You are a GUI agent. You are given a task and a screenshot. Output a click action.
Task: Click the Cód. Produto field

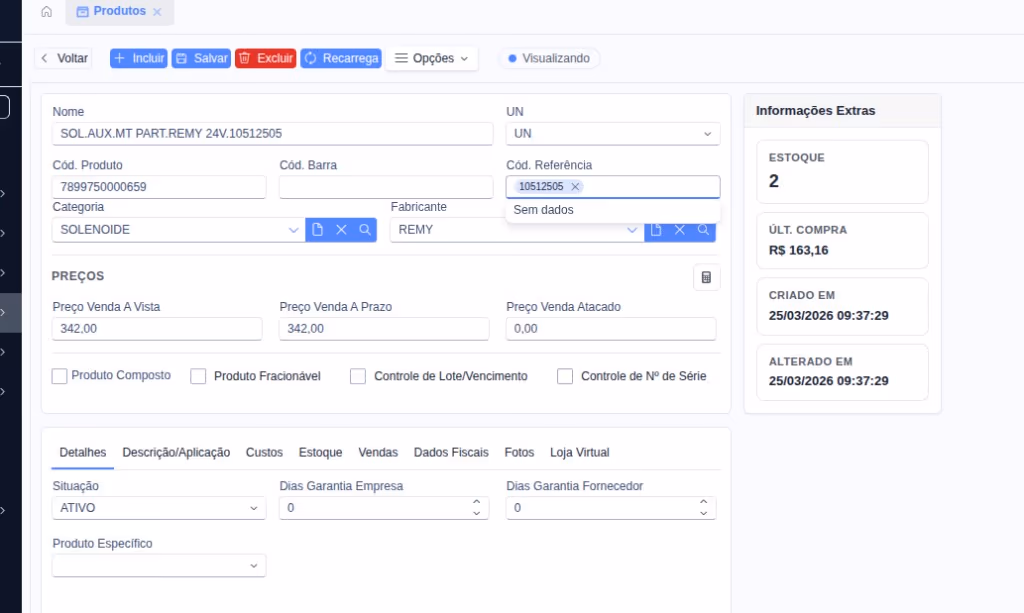click(x=159, y=187)
